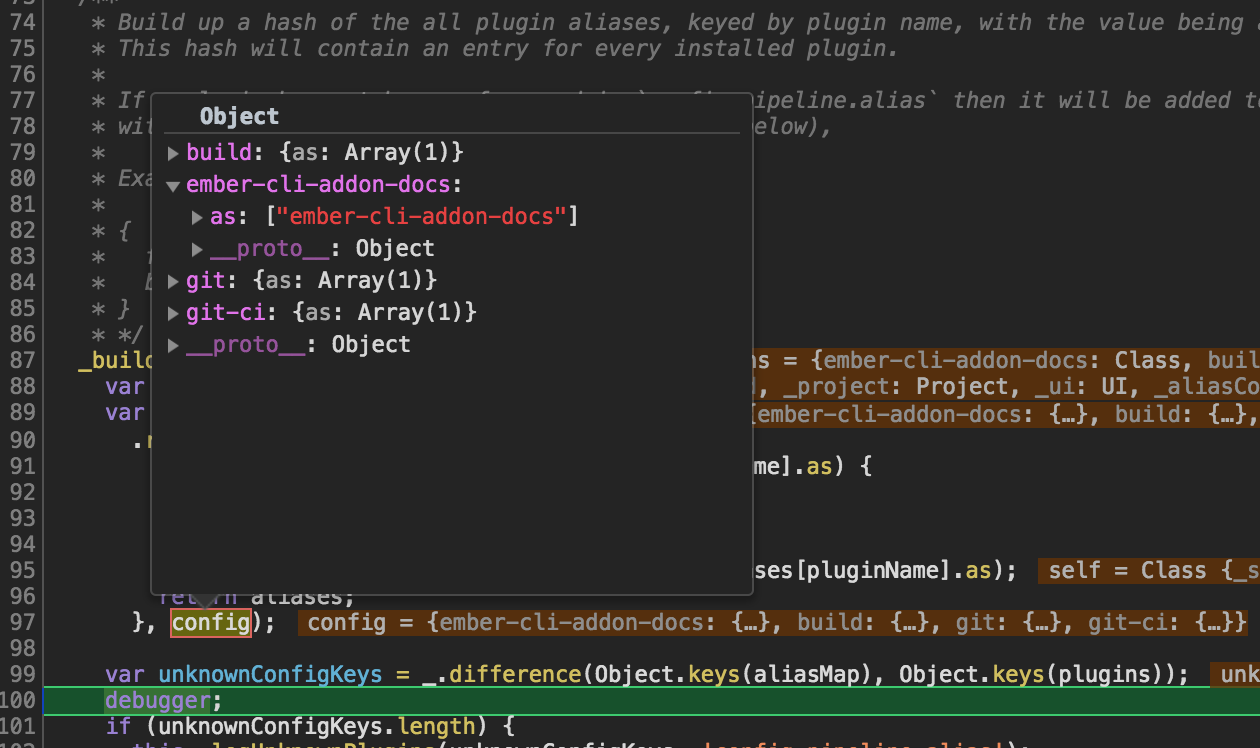Click the self = Class inline annotation
The image size is (1260, 748).
pyautogui.click(x=1148, y=571)
